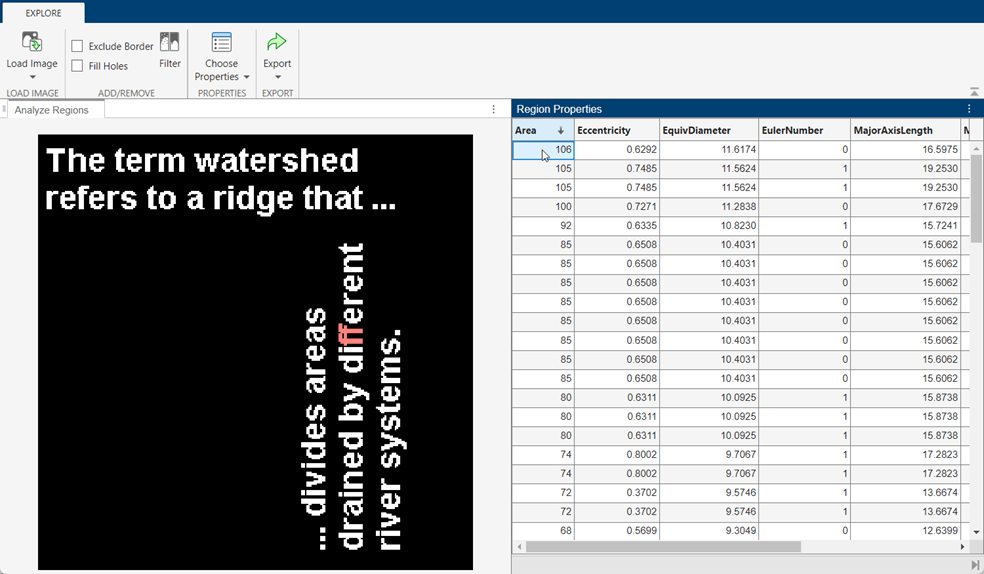
Task: Switch to the EXPLORE ribbon tab
Action: click(x=43, y=13)
